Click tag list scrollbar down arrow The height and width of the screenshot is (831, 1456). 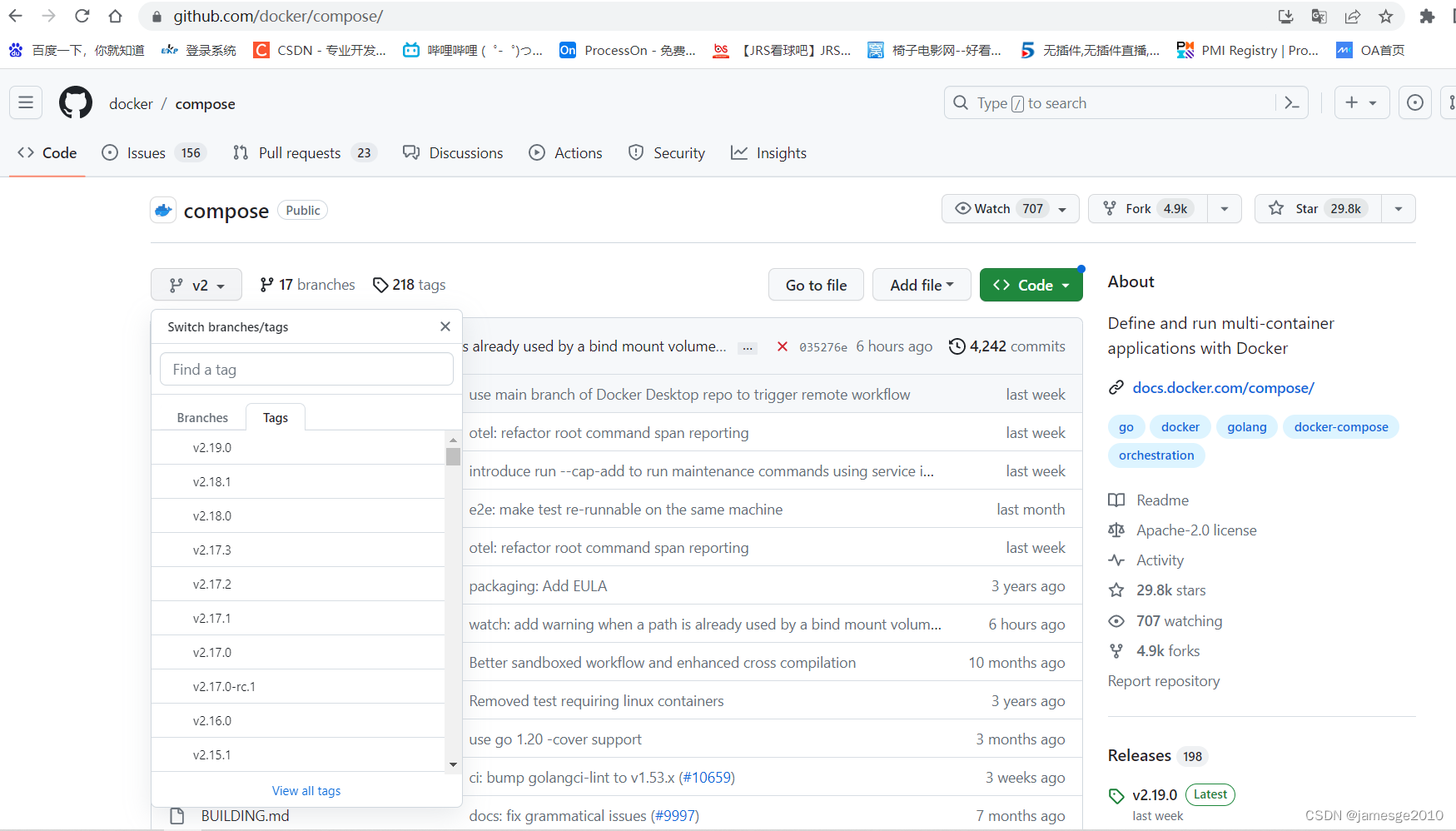pos(453,764)
